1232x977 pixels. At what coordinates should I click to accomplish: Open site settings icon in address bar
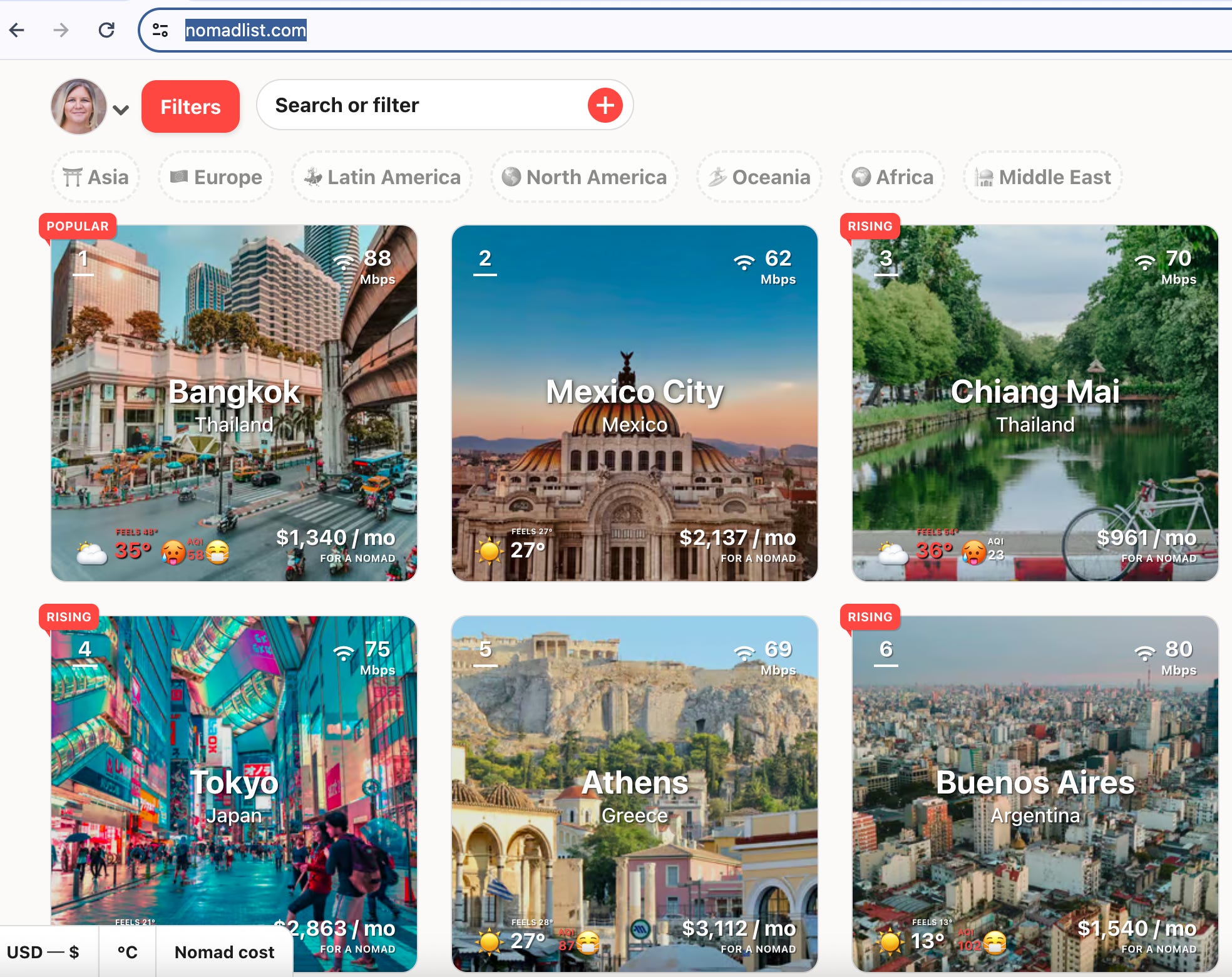click(x=160, y=29)
